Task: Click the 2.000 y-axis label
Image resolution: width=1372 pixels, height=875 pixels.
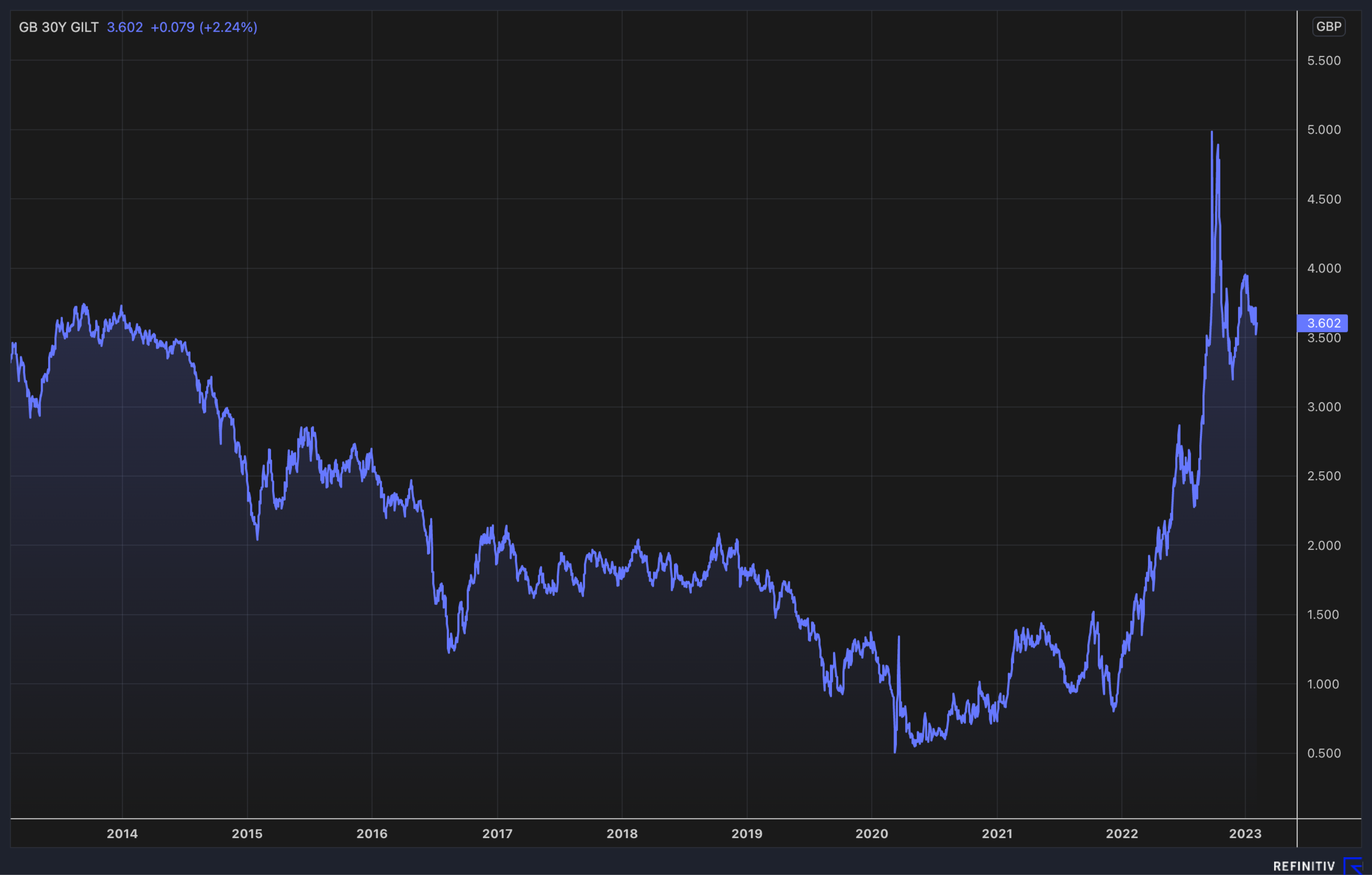Action: click(1323, 546)
